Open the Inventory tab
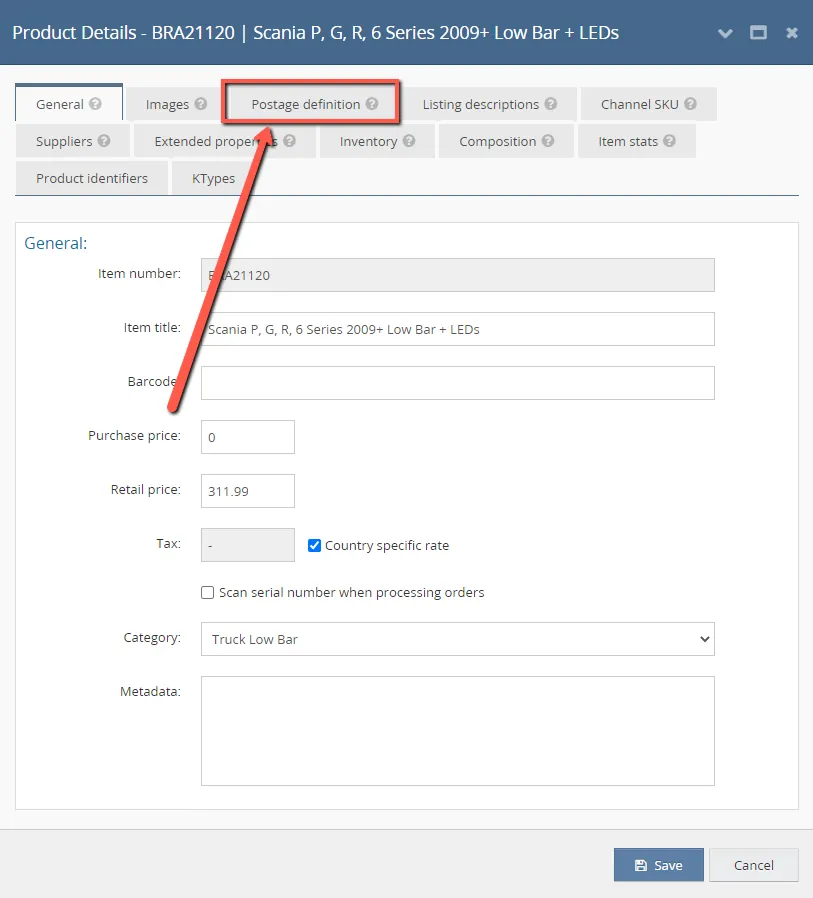This screenshot has height=898, width=813. pos(377,141)
